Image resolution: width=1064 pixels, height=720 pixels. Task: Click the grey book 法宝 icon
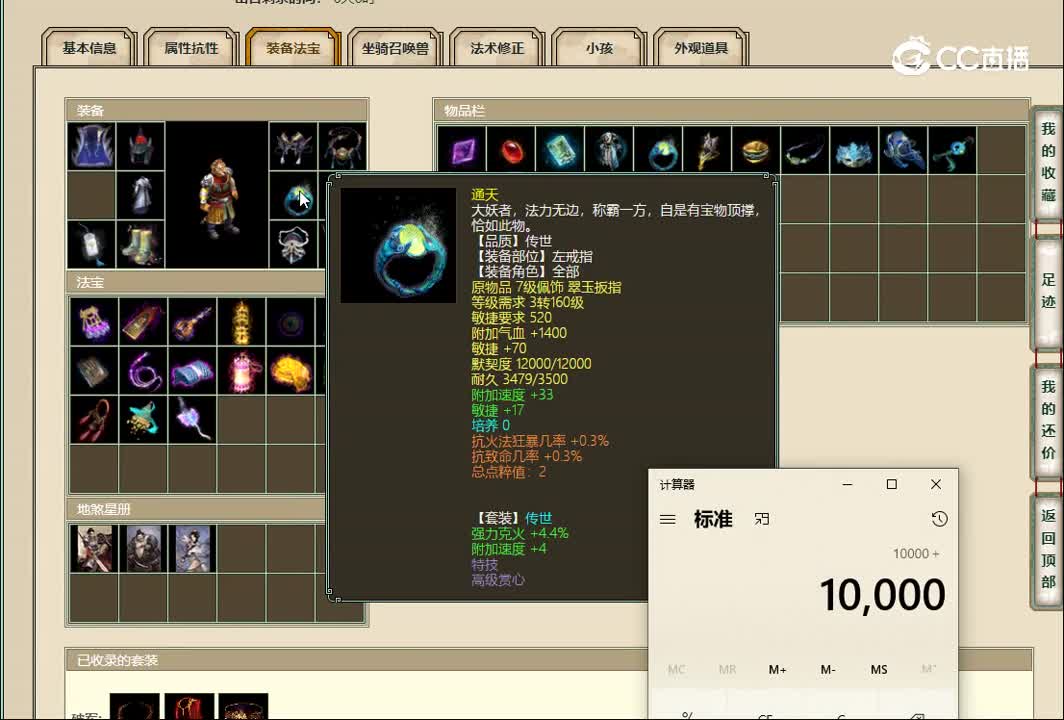point(94,371)
